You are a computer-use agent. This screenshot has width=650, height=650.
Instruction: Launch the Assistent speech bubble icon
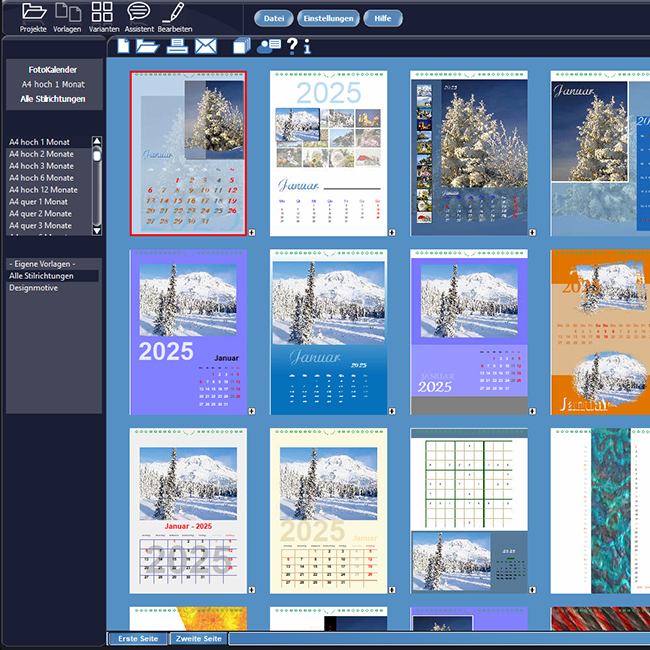tap(139, 13)
